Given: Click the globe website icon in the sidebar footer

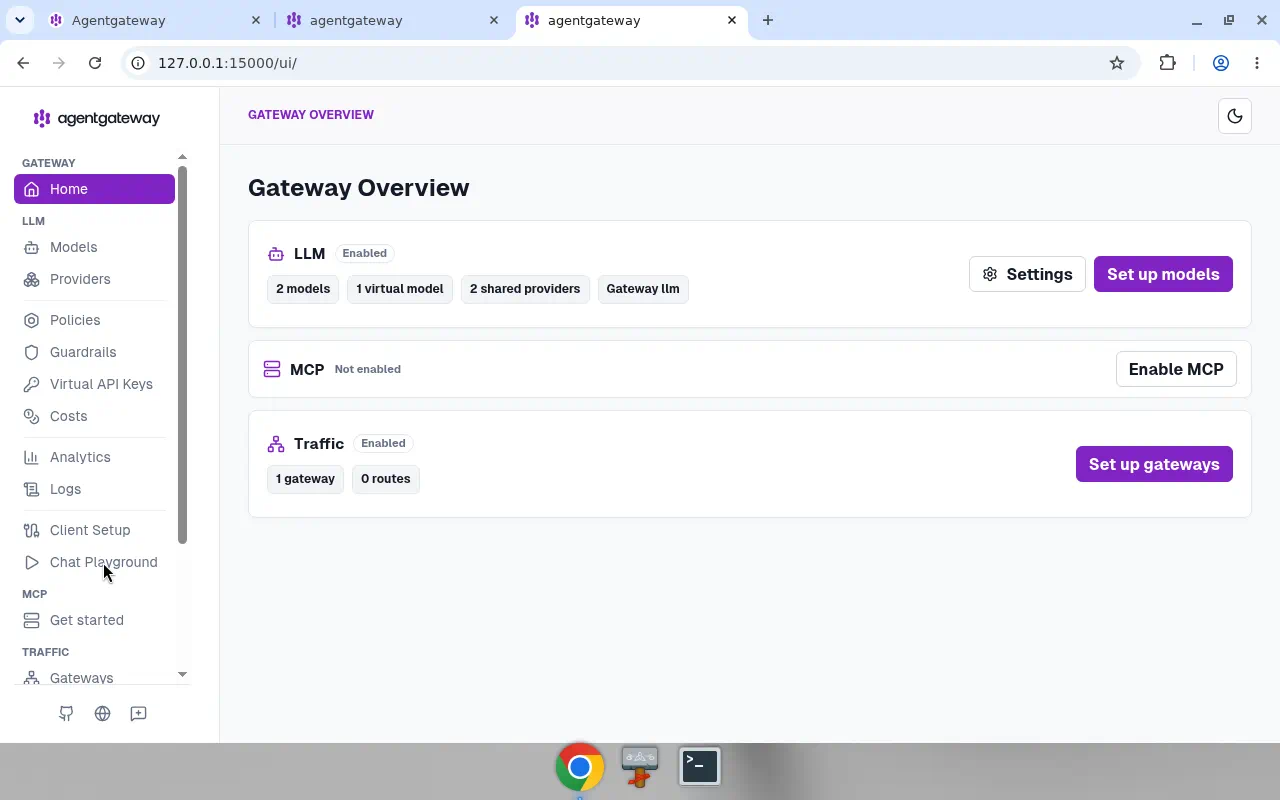Looking at the screenshot, I should 102,713.
